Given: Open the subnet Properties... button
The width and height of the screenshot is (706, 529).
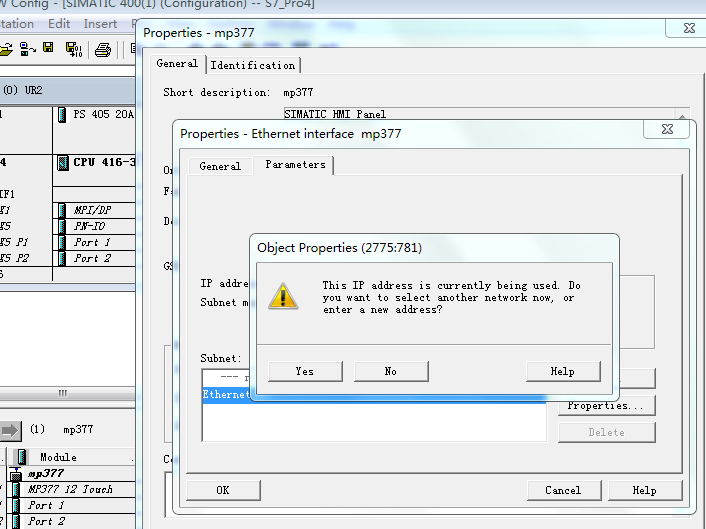Looking at the screenshot, I should [x=606, y=406].
